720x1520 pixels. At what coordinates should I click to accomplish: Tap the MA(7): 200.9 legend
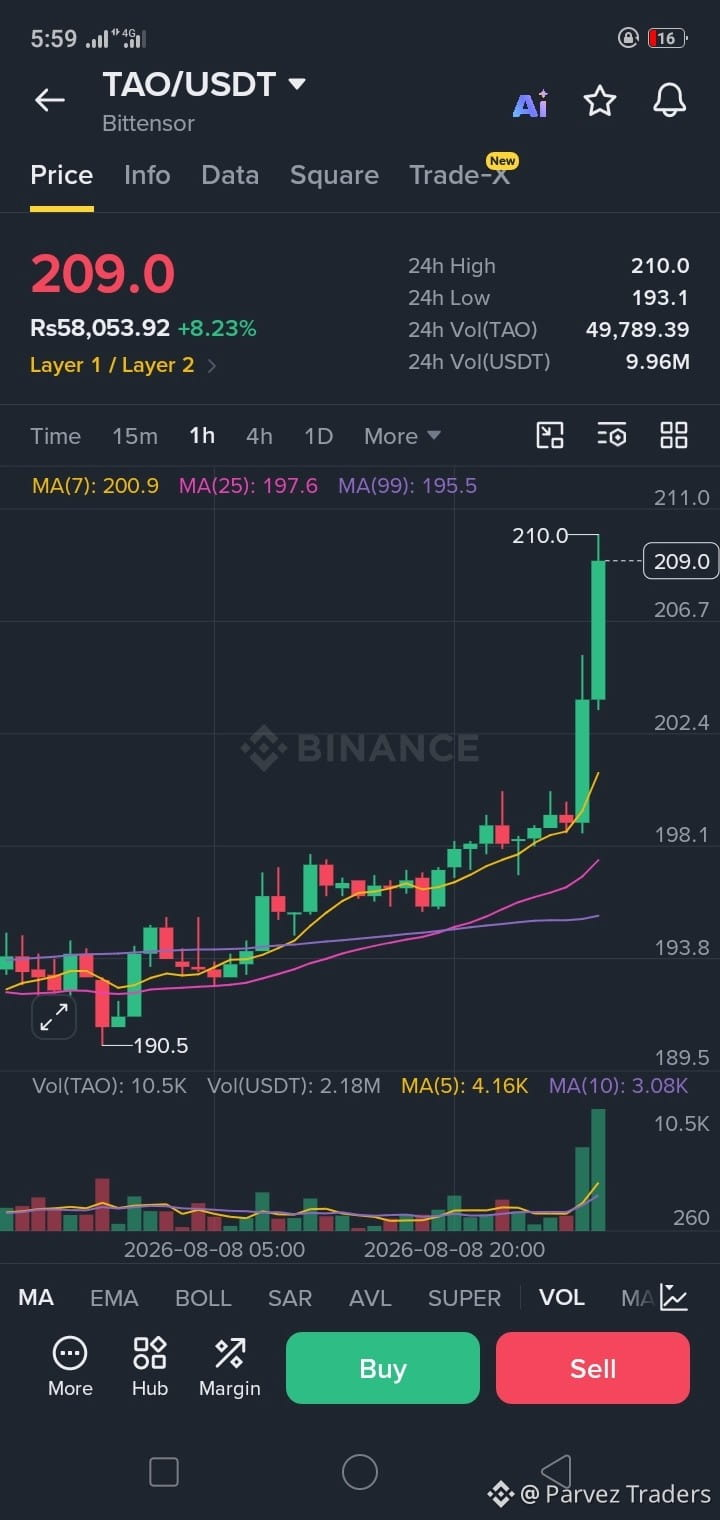coord(95,486)
